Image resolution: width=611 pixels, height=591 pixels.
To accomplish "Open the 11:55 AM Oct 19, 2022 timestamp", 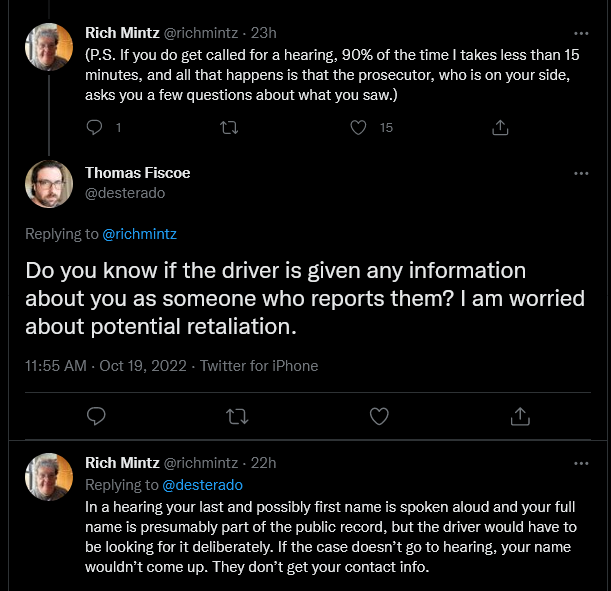I will click(x=106, y=366).
